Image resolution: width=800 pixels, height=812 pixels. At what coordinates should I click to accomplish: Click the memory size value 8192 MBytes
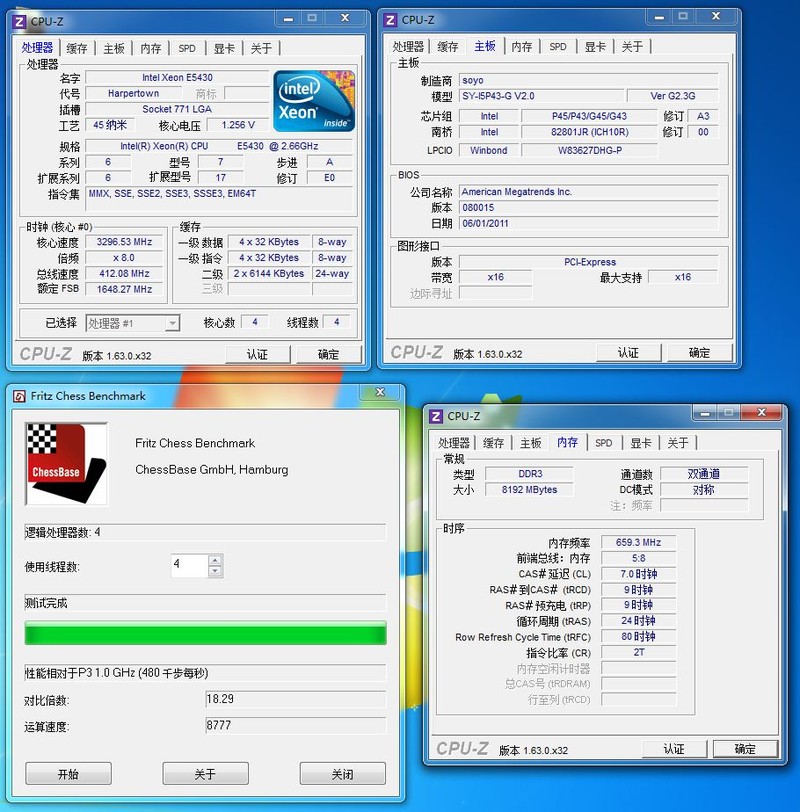pyautogui.click(x=530, y=490)
